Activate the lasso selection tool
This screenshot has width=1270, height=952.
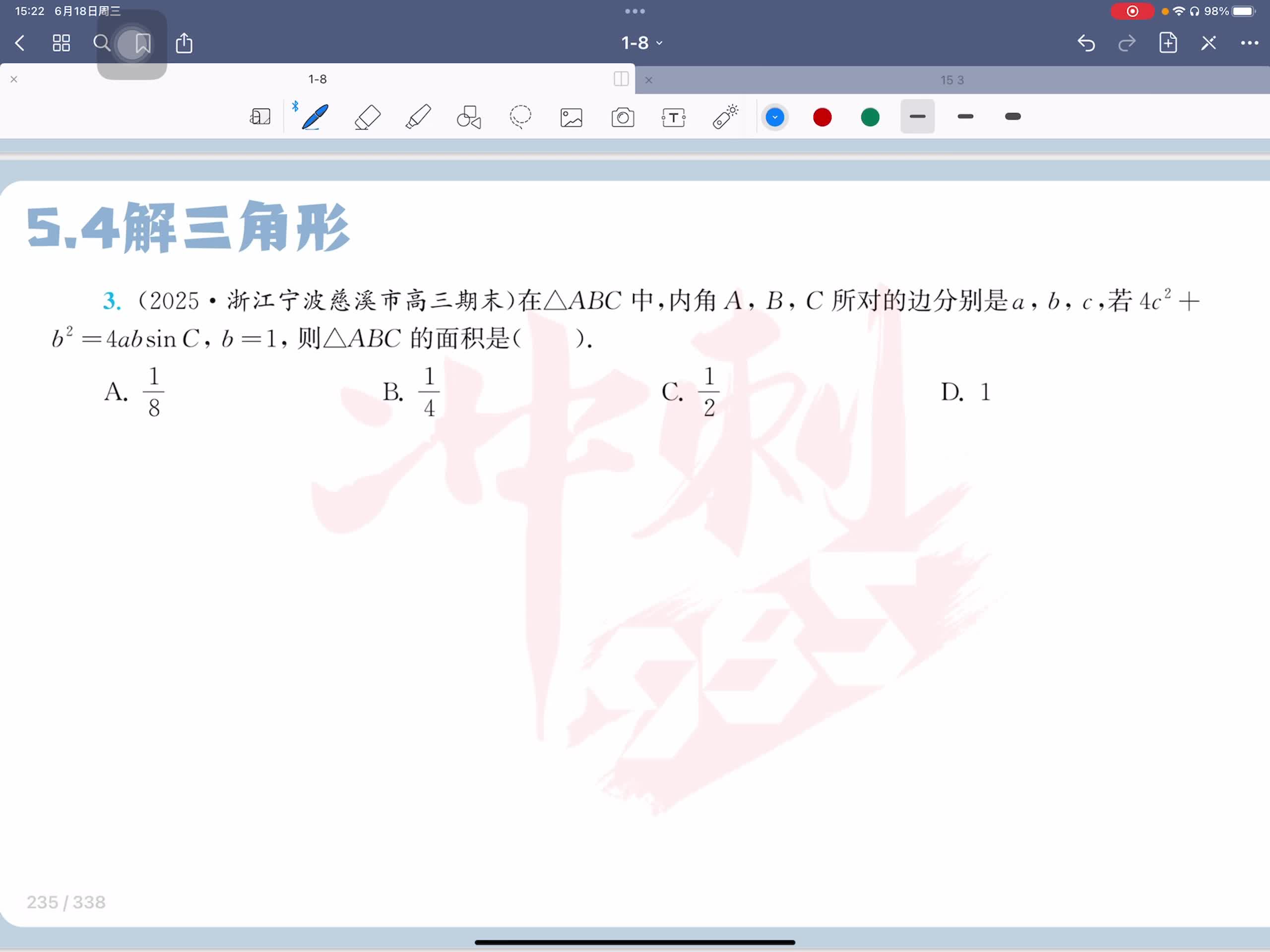pyautogui.click(x=520, y=117)
